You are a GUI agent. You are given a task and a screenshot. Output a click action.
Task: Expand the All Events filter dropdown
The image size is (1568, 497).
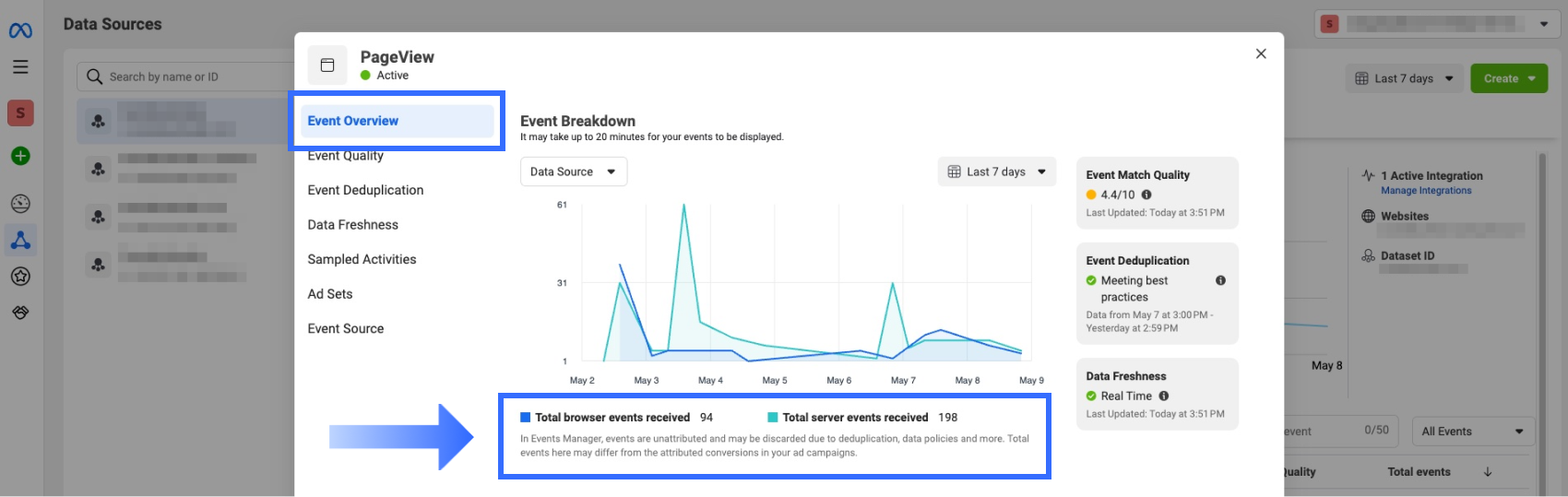pos(1473,432)
